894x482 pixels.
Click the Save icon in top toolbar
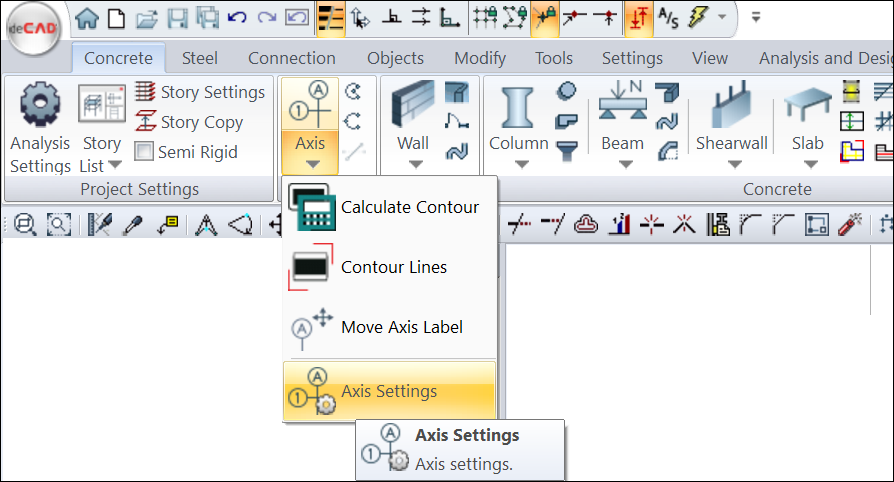click(177, 17)
